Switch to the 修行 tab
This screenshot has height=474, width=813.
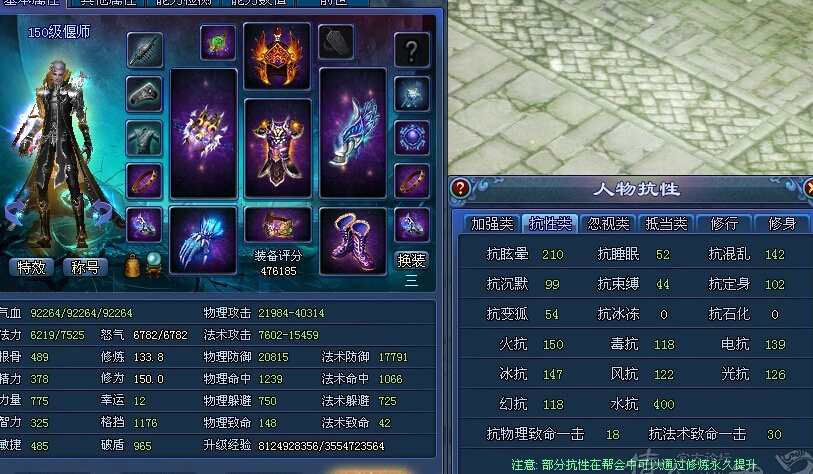(x=724, y=224)
